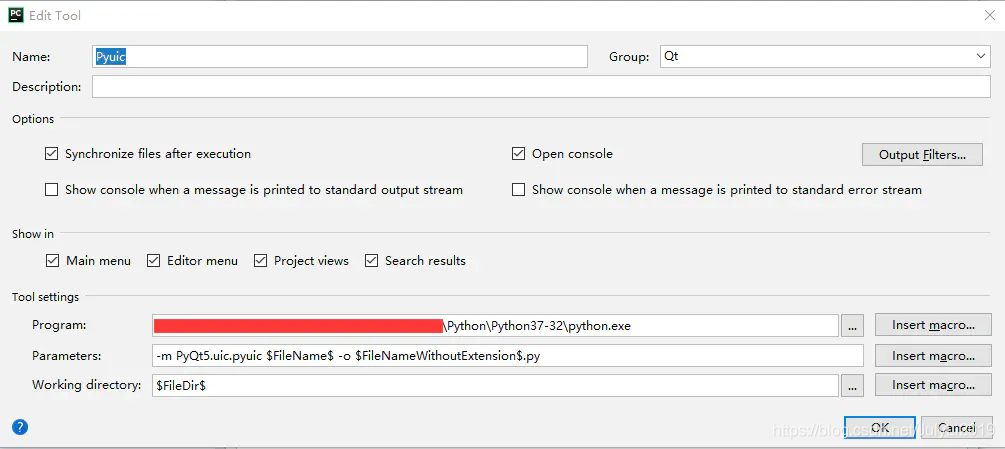Toggle the Main menu checkbox
Viewport: 1005px width, 449px height.
pos(53,261)
